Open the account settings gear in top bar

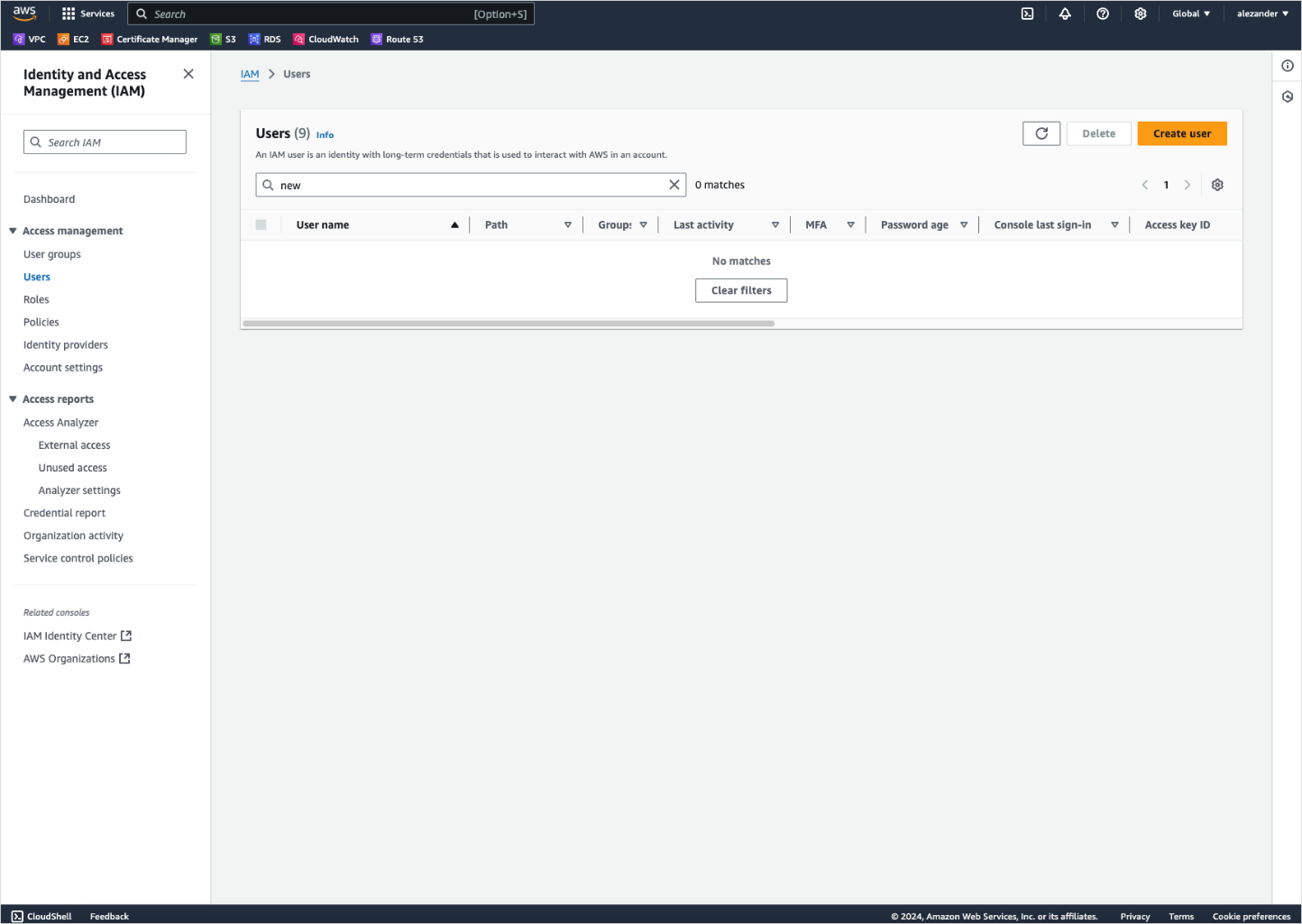(1140, 14)
